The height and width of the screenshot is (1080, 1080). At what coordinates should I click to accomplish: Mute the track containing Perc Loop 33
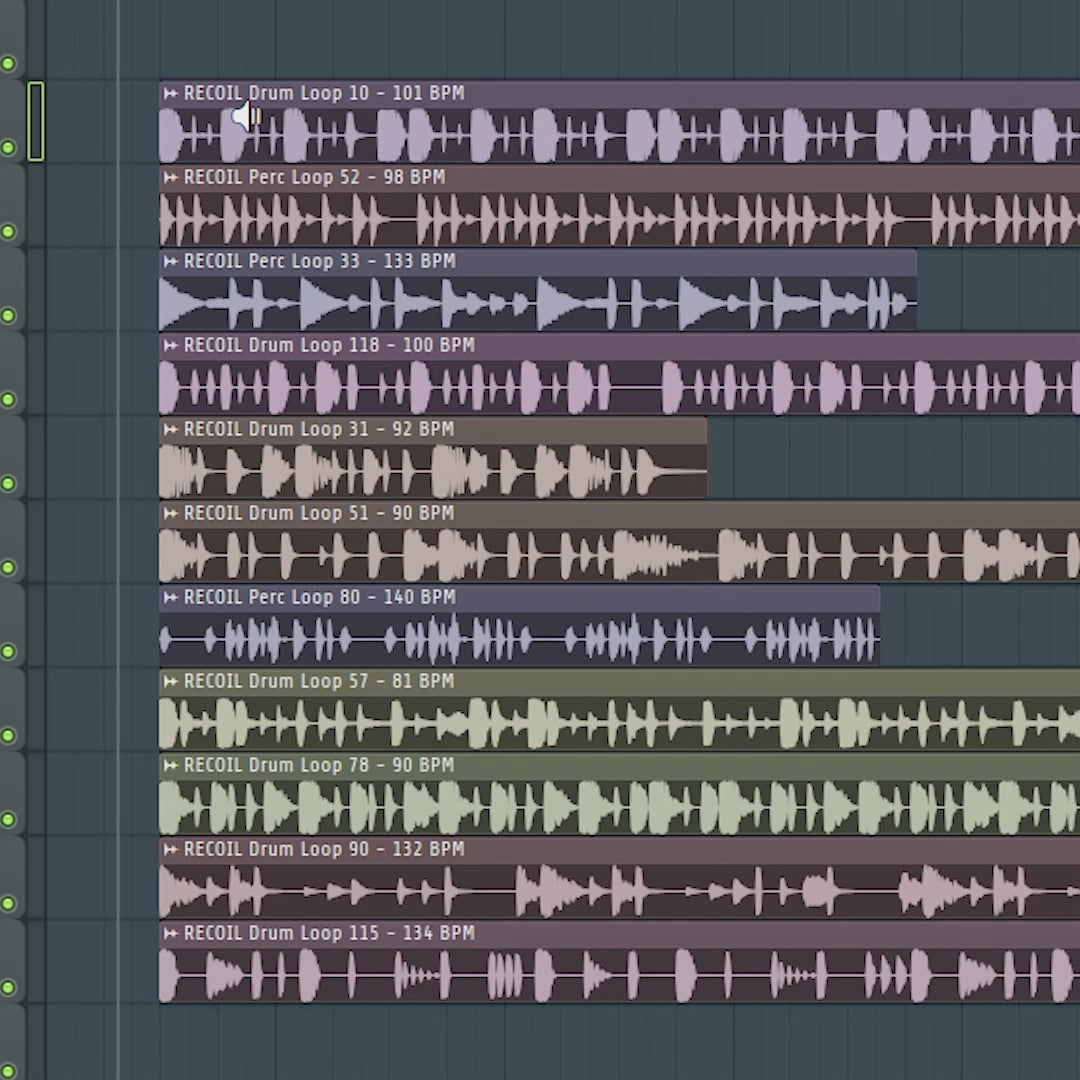click(x=8, y=315)
